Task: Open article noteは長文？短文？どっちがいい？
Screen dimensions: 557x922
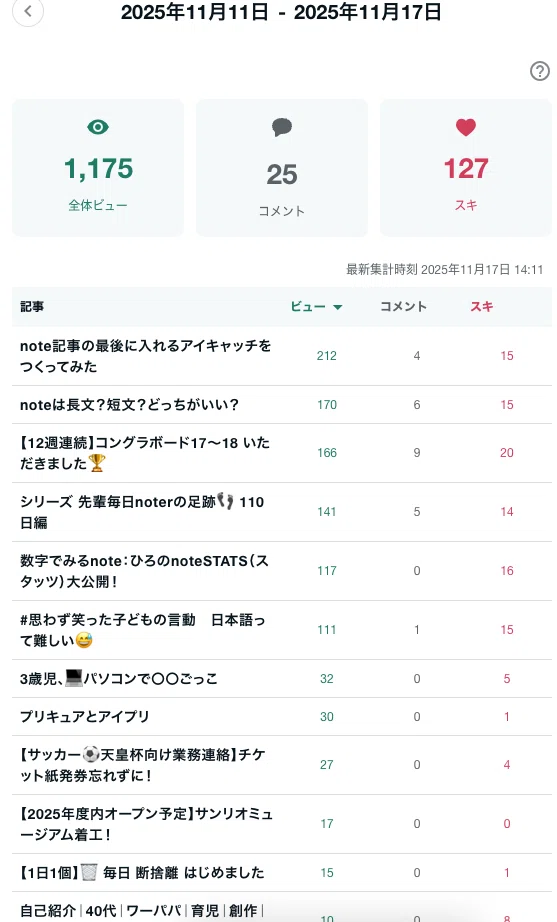Action: (129, 405)
